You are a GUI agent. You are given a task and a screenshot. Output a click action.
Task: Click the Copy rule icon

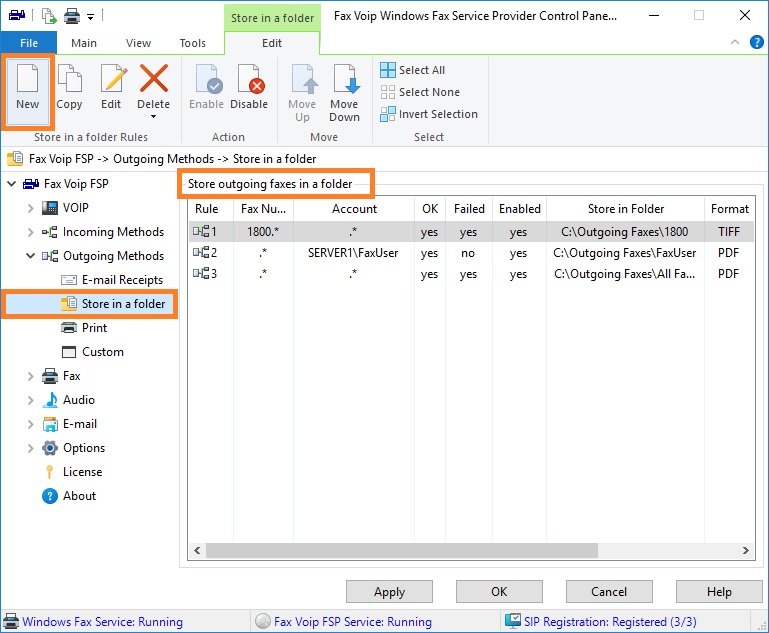[x=70, y=78]
